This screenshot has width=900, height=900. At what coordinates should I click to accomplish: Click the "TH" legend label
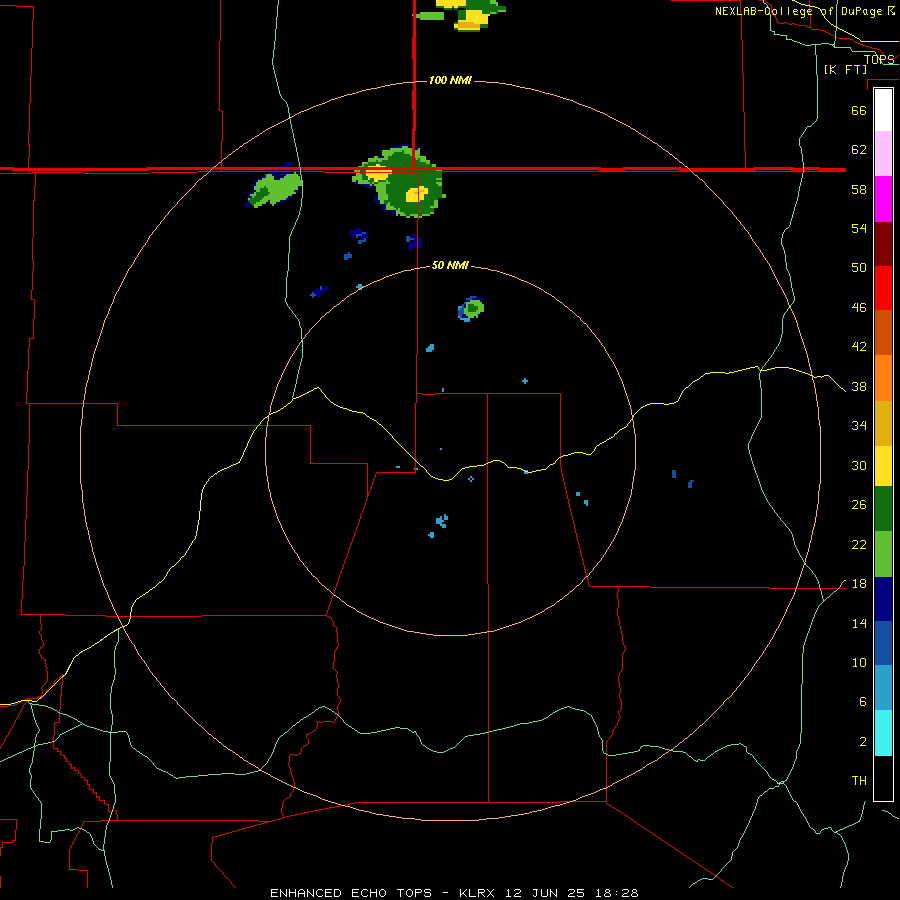(x=859, y=781)
